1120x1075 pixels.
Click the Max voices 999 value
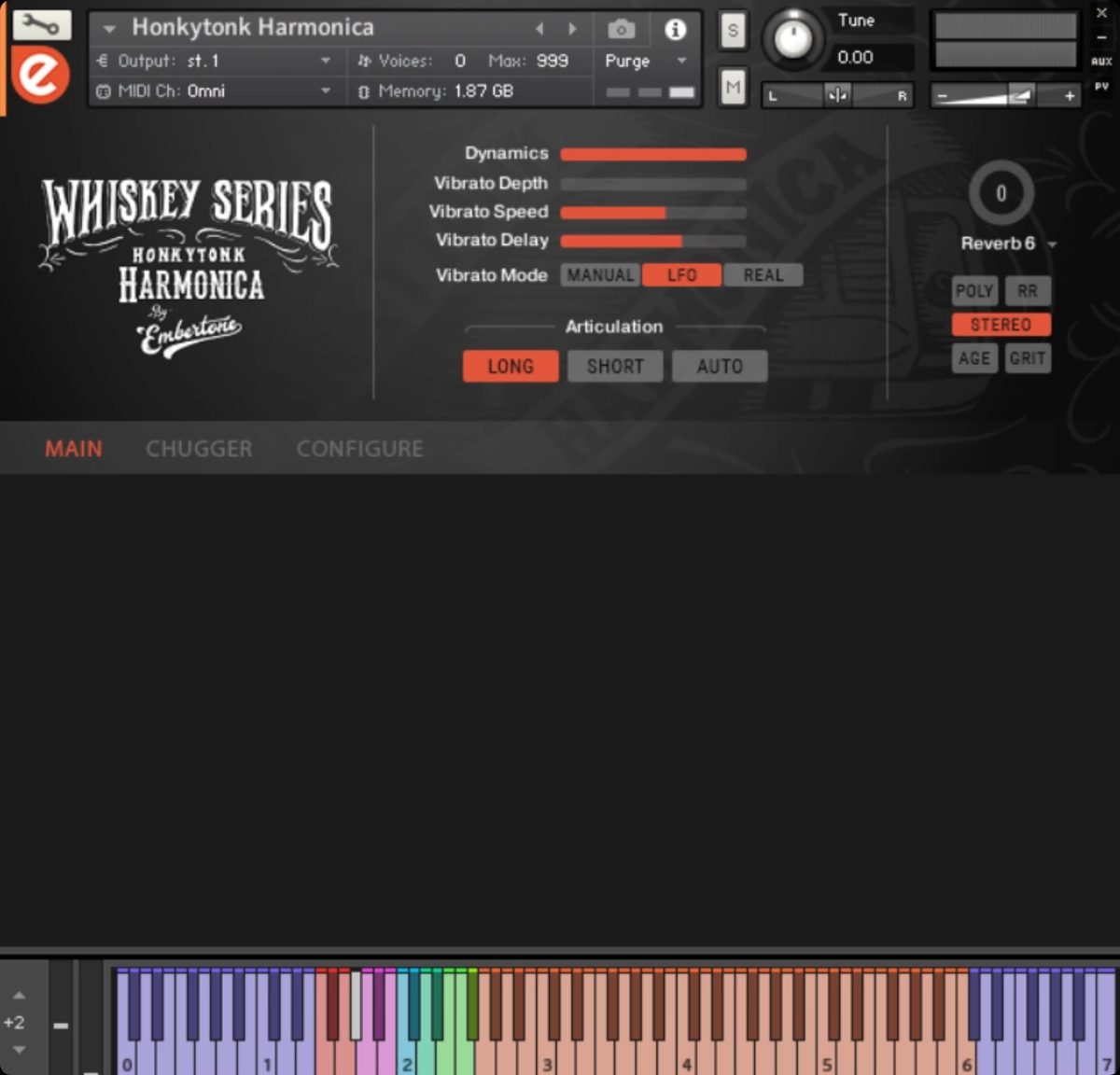(552, 61)
